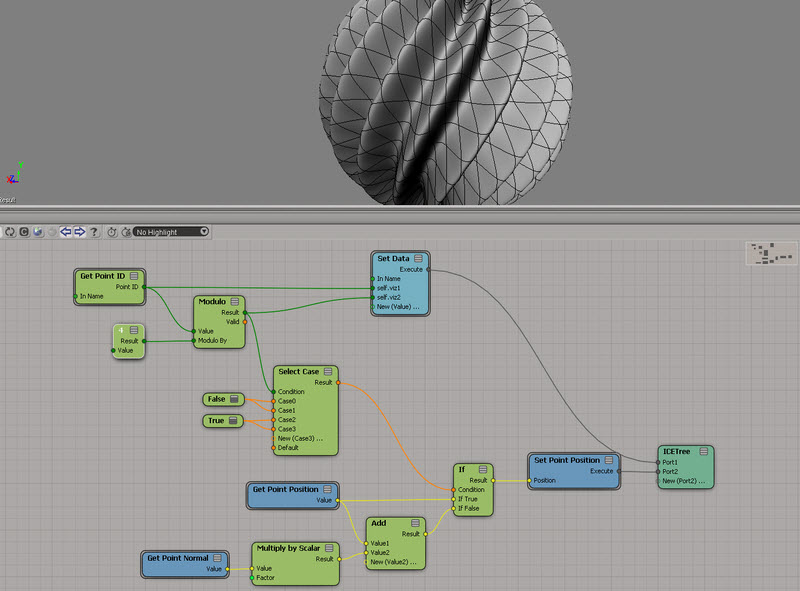Select the Set Point Position node title

point(566,460)
